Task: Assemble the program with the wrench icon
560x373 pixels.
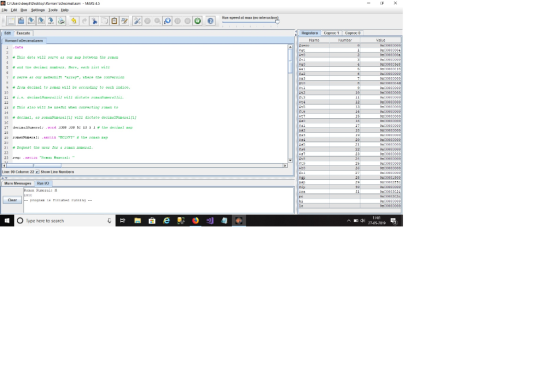Action: (x=137, y=21)
